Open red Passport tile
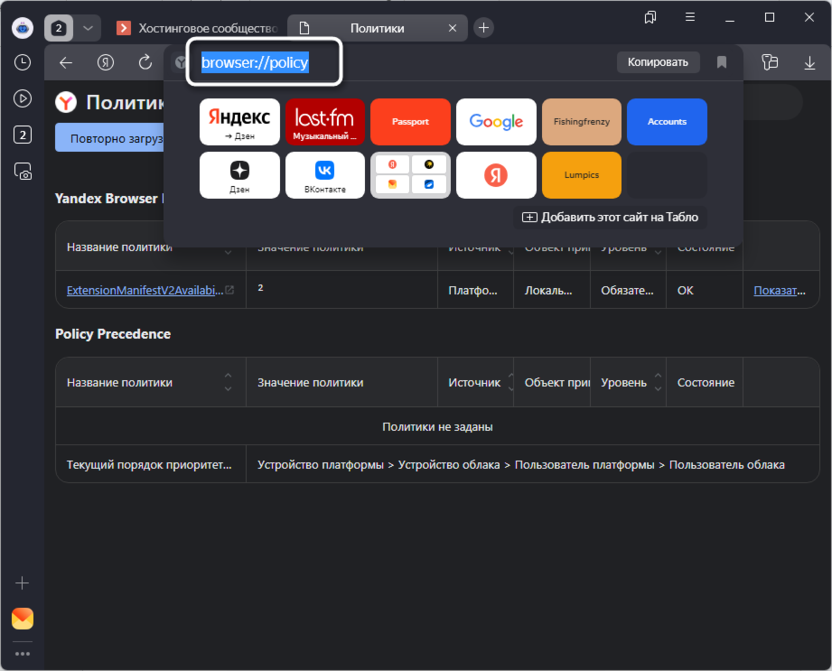Image resolution: width=832 pixels, height=671 pixels. (x=410, y=121)
